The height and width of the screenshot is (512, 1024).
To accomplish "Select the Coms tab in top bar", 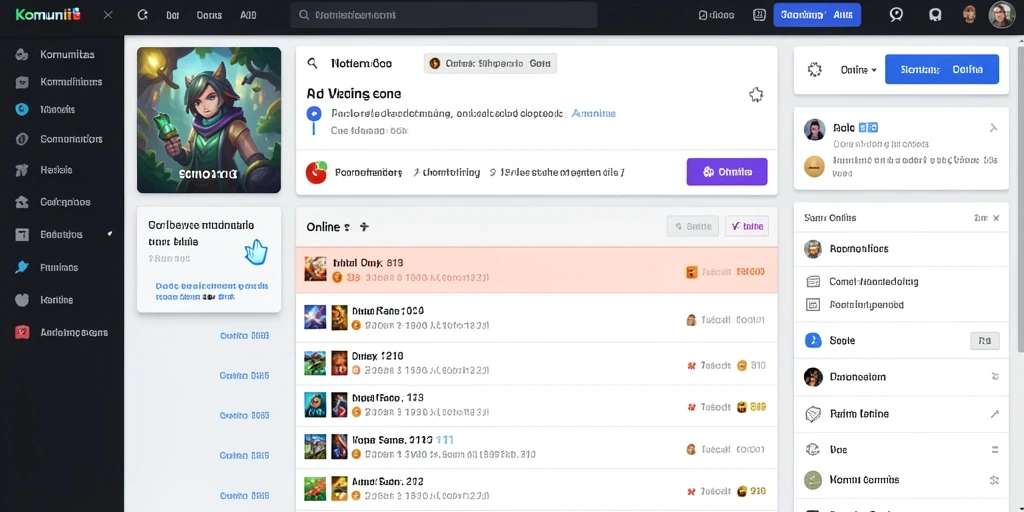I will coord(209,14).
